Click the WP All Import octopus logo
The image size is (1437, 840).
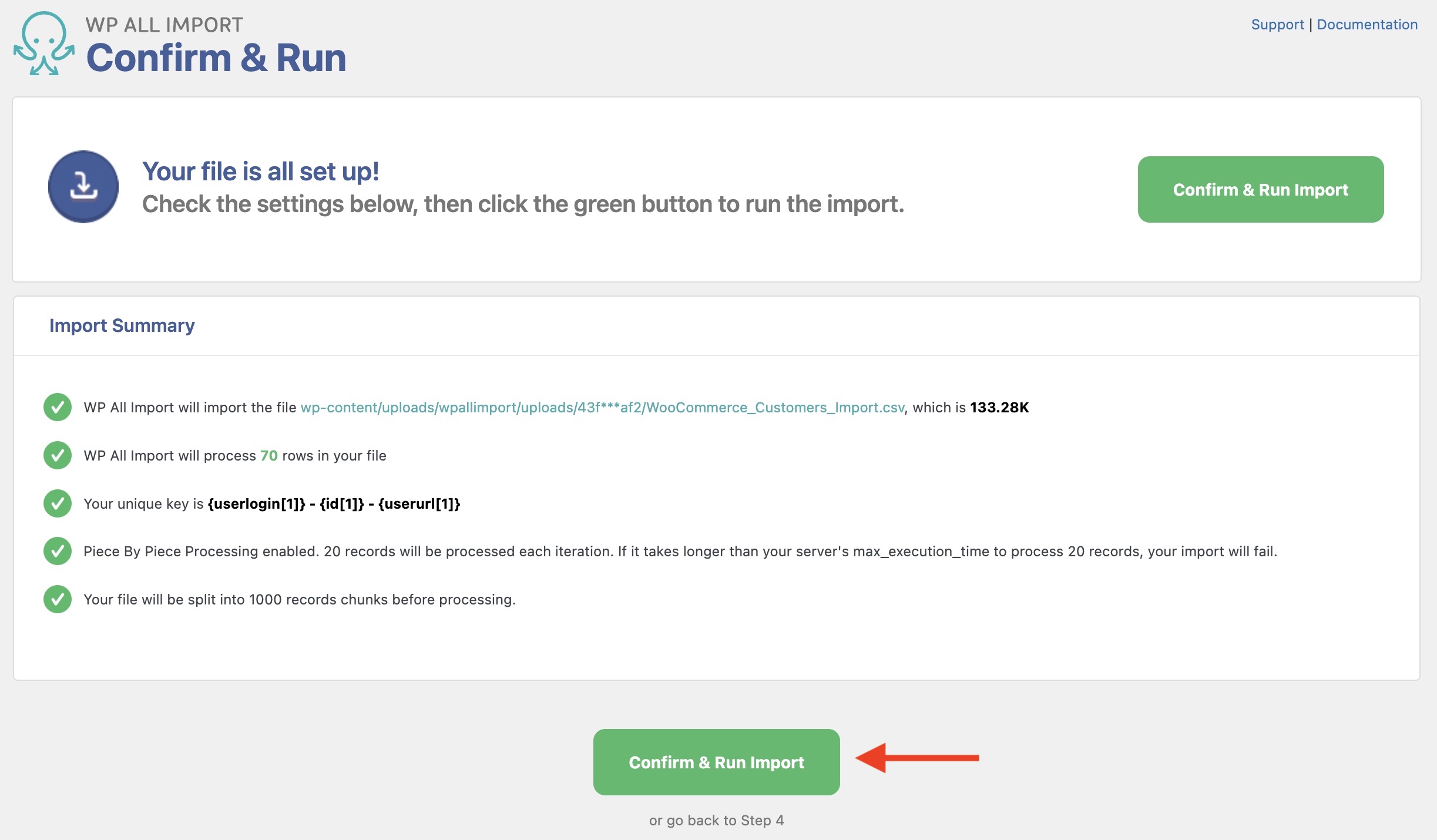(x=44, y=44)
